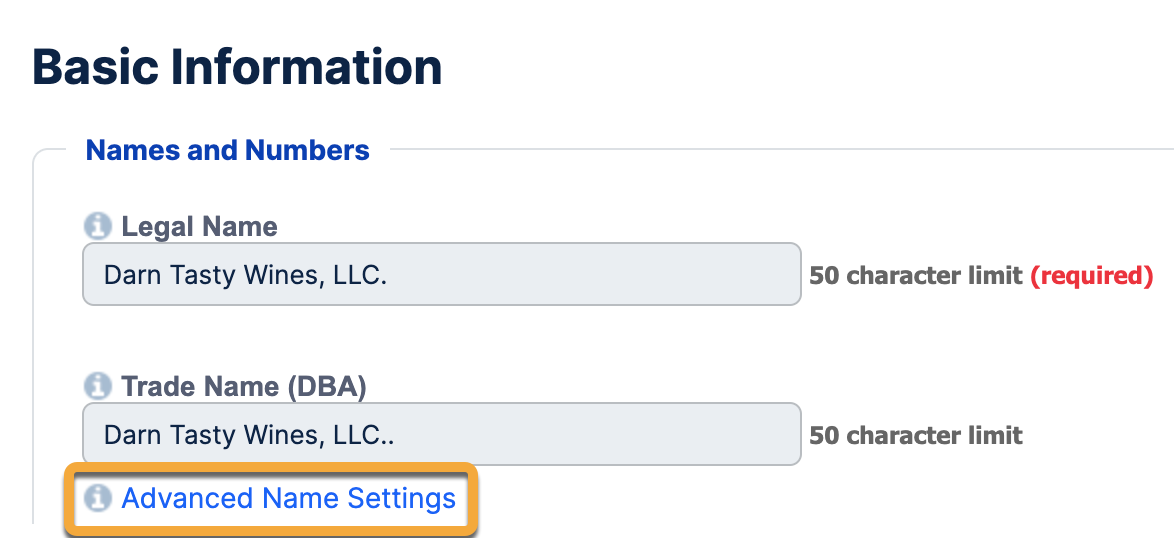Select the Names and Numbers section title
The height and width of the screenshot is (538, 1174).
pyautogui.click(x=227, y=151)
